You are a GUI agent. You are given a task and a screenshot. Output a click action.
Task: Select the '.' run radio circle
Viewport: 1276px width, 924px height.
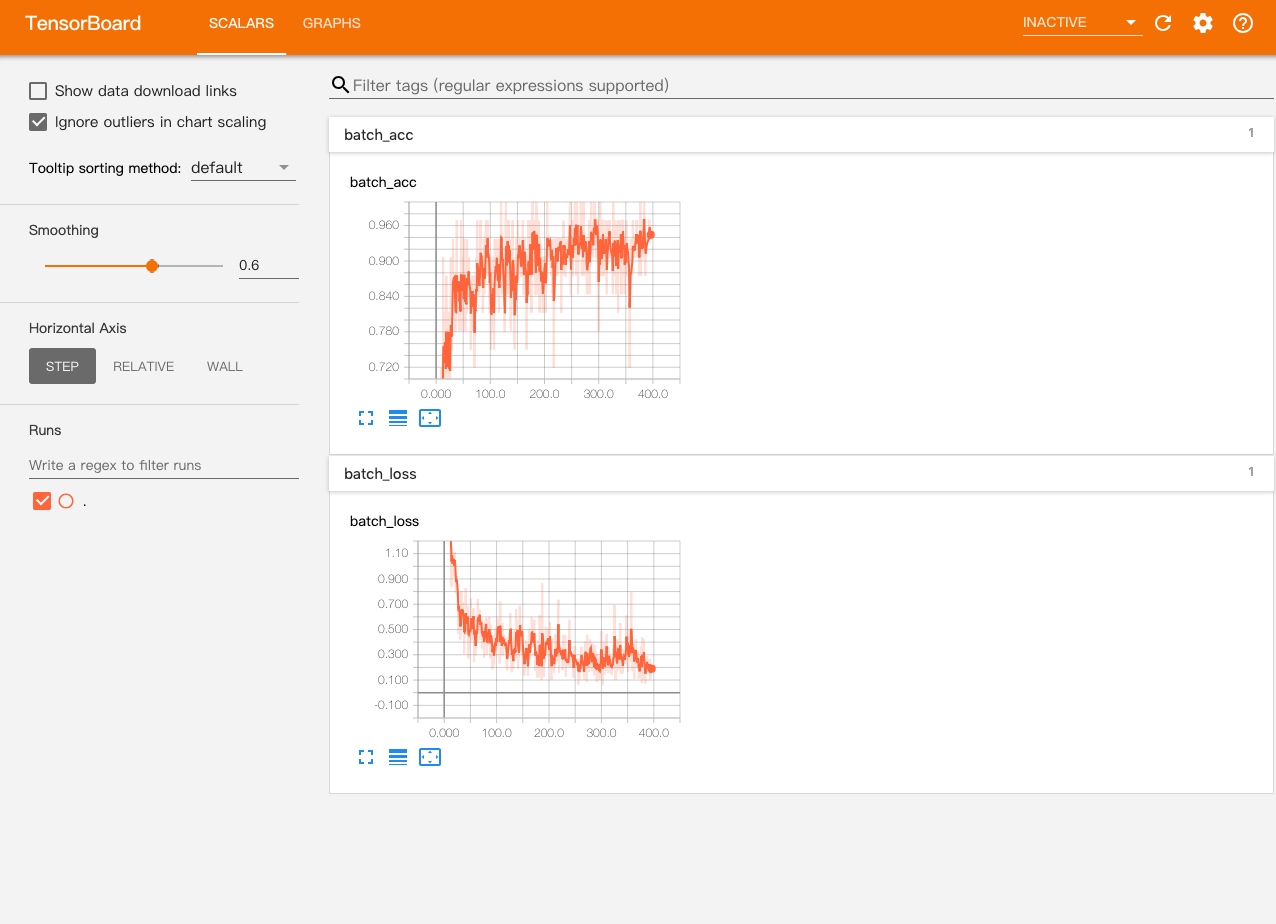pyautogui.click(x=66, y=501)
